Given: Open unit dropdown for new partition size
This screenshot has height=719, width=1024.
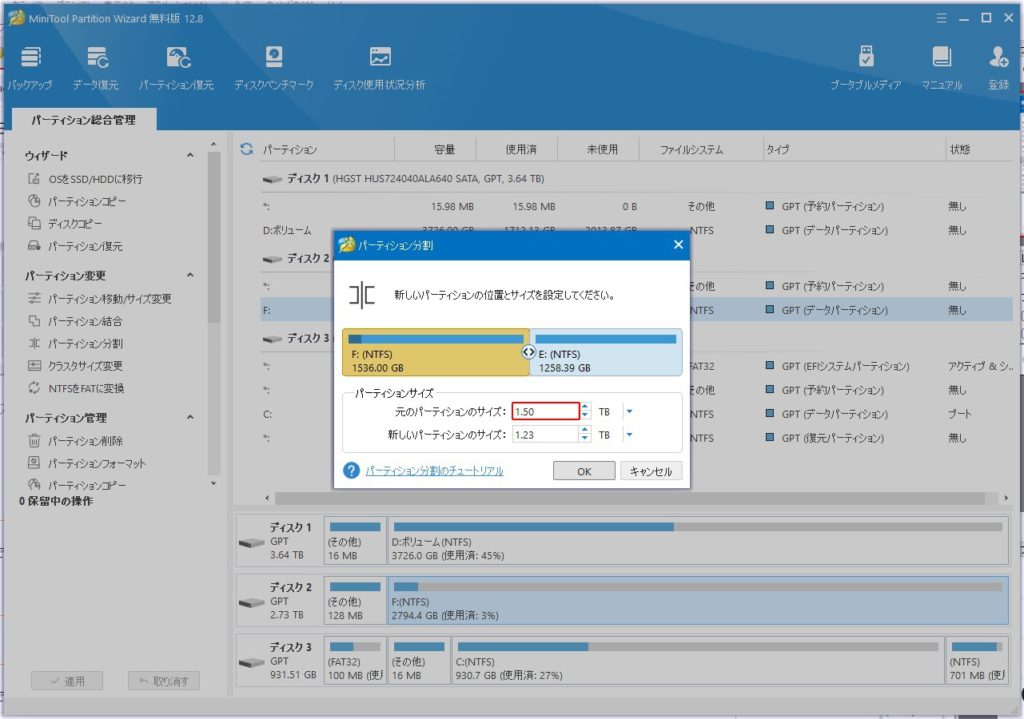Looking at the screenshot, I should pyautogui.click(x=629, y=434).
